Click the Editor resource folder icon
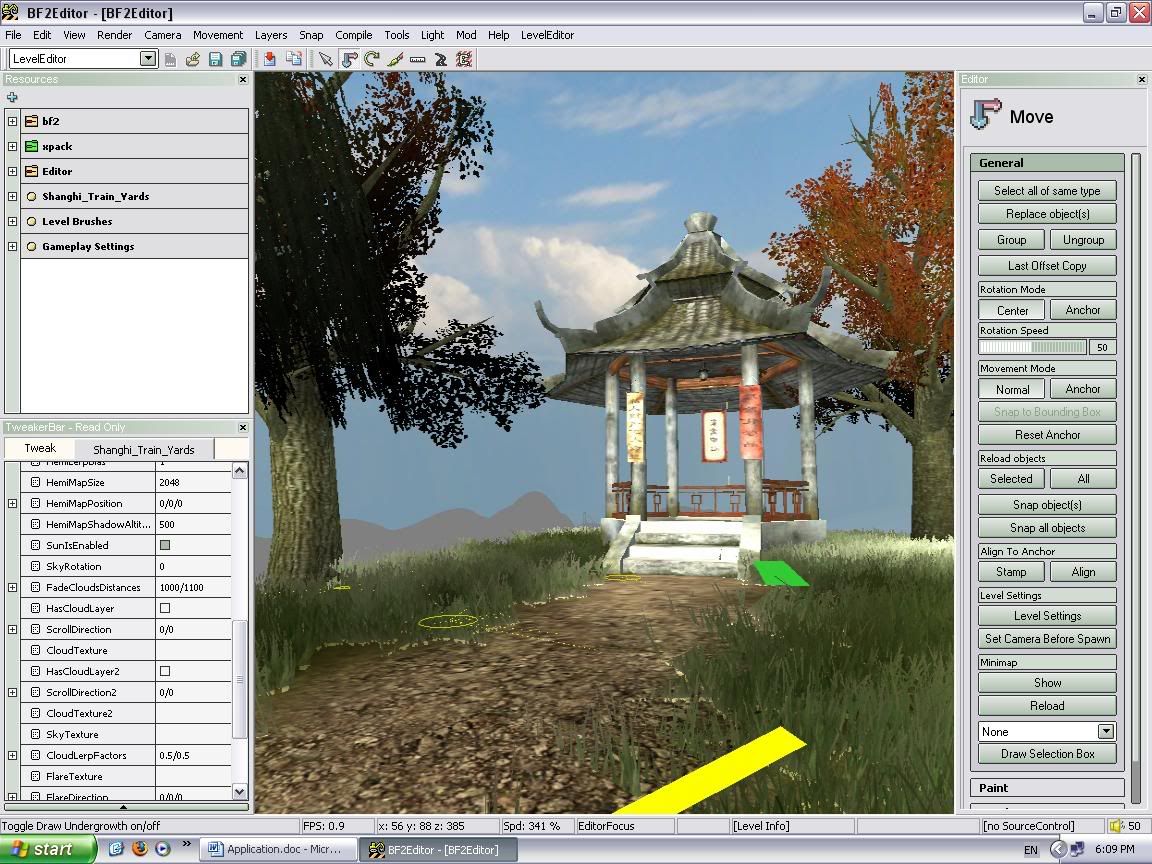Image resolution: width=1152 pixels, height=864 pixels. coord(31,171)
